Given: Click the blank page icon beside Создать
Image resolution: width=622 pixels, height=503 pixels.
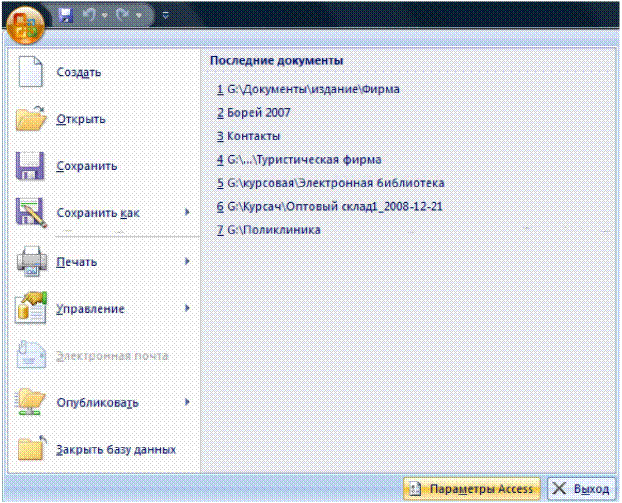Looking at the screenshot, I should [x=31, y=72].
